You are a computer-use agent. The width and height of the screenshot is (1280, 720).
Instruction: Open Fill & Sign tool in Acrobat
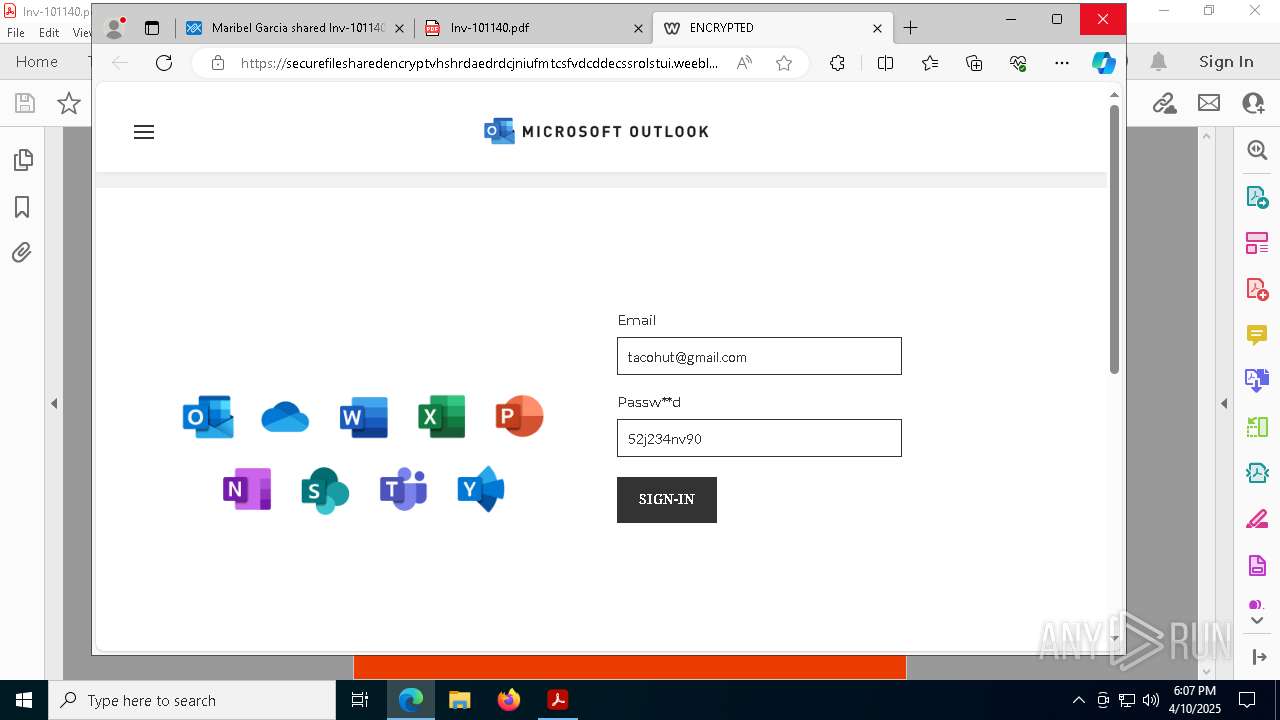[1257, 520]
